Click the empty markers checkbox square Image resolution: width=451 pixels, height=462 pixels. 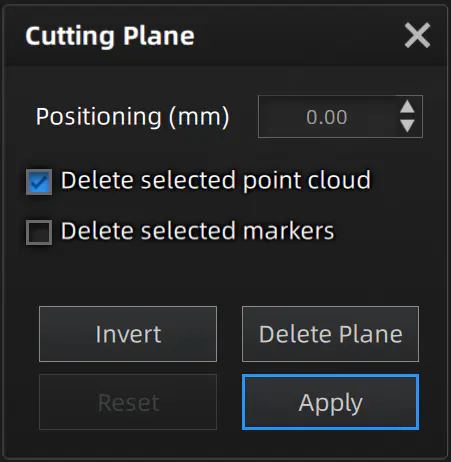coord(39,232)
